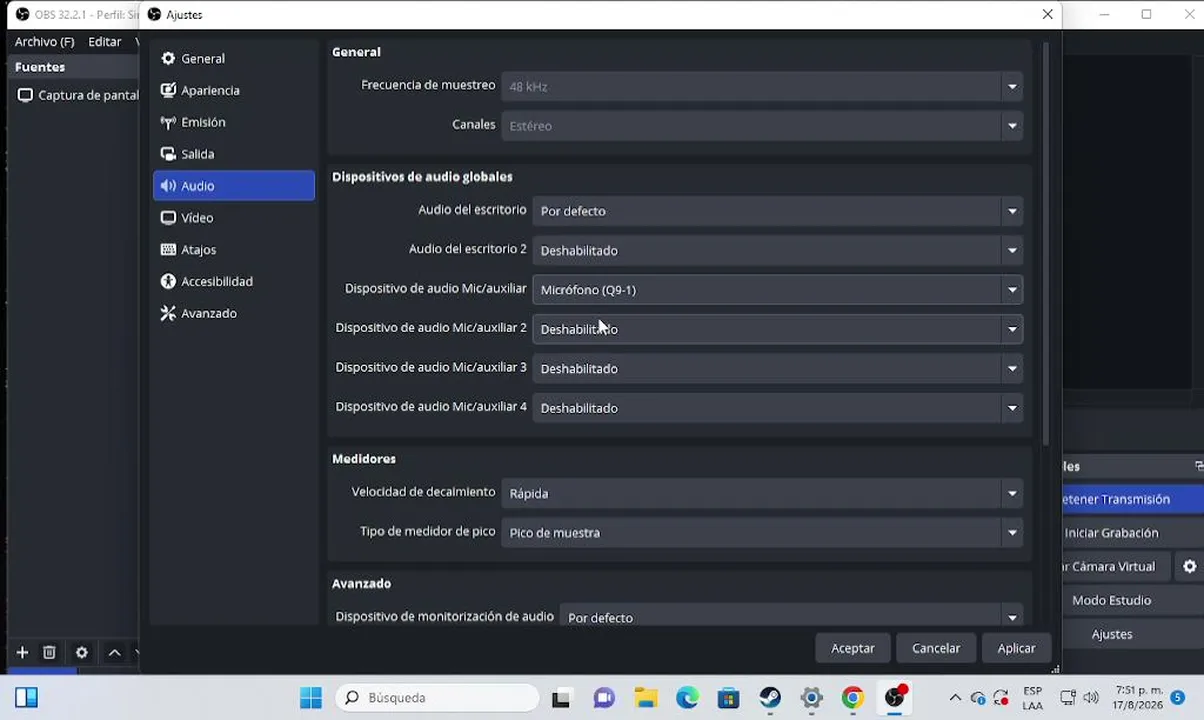Open the Atajos settings section

(234, 250)
